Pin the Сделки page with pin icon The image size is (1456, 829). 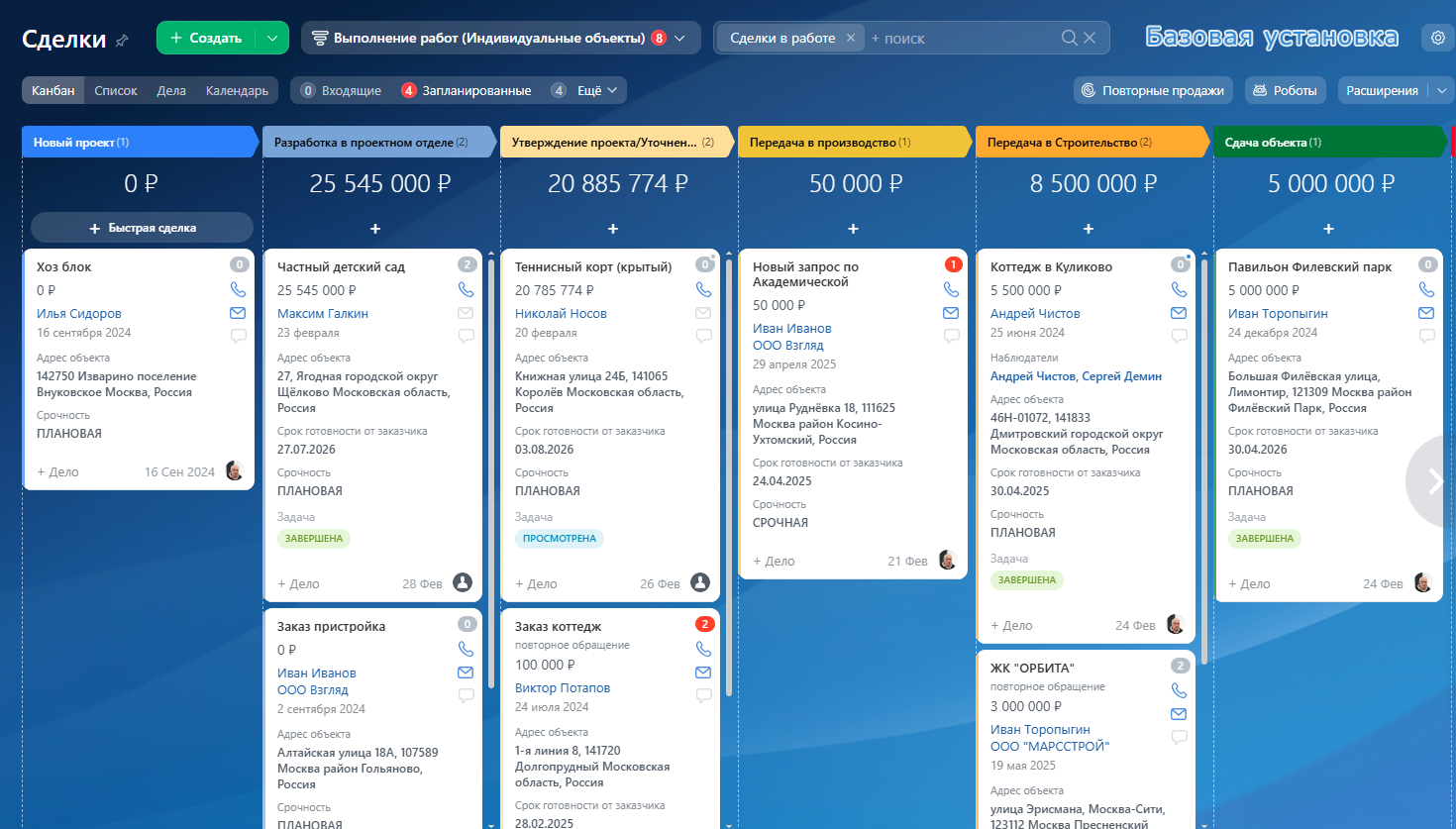(x=122, y=41)
